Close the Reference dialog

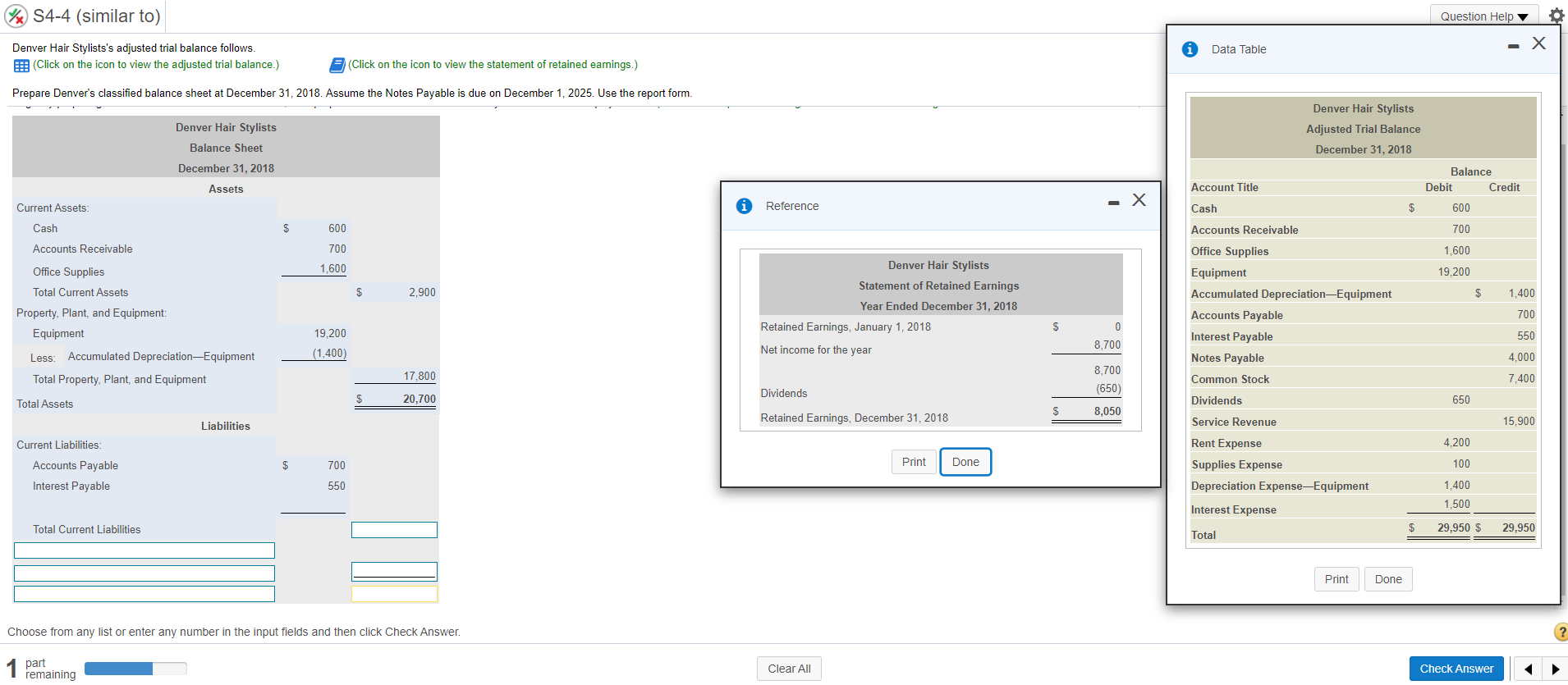[1139, 199]
